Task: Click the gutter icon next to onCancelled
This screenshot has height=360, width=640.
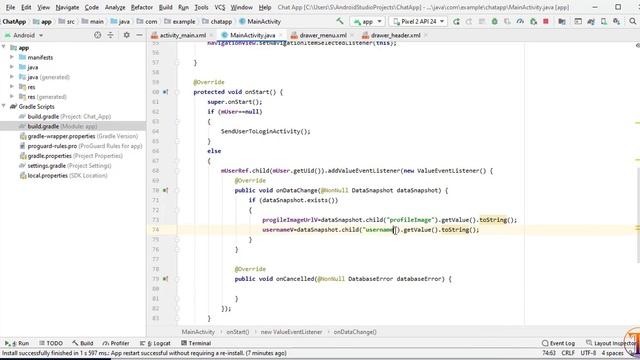Action: tap(165, 279)
